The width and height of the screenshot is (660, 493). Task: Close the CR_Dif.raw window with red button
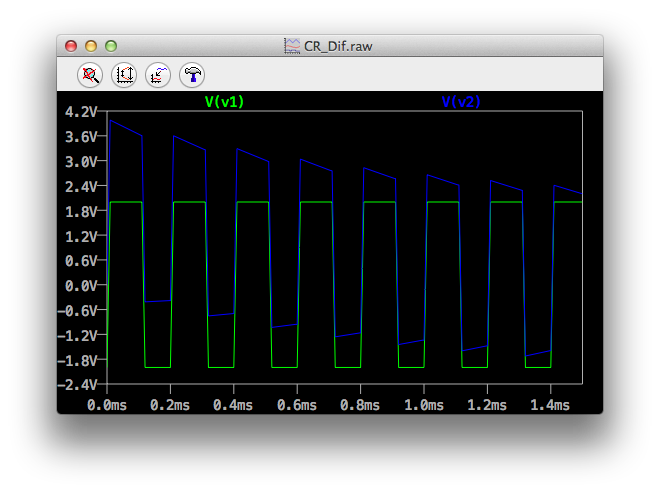[71, 46]
